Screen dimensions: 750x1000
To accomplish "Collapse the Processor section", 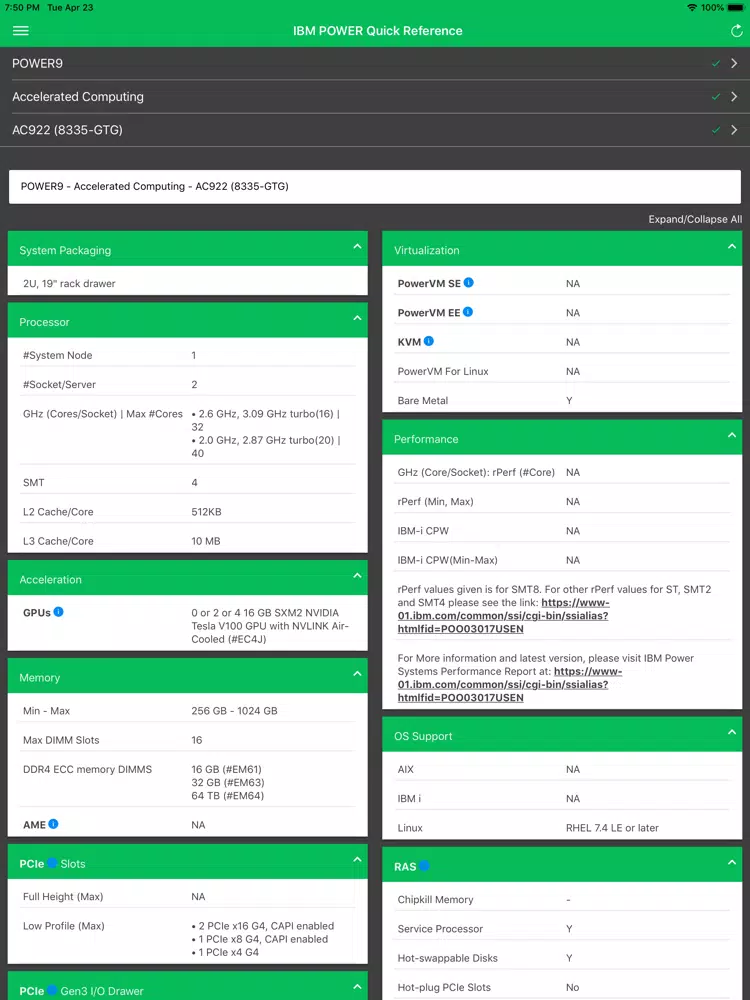I will [x=357, y=318].
